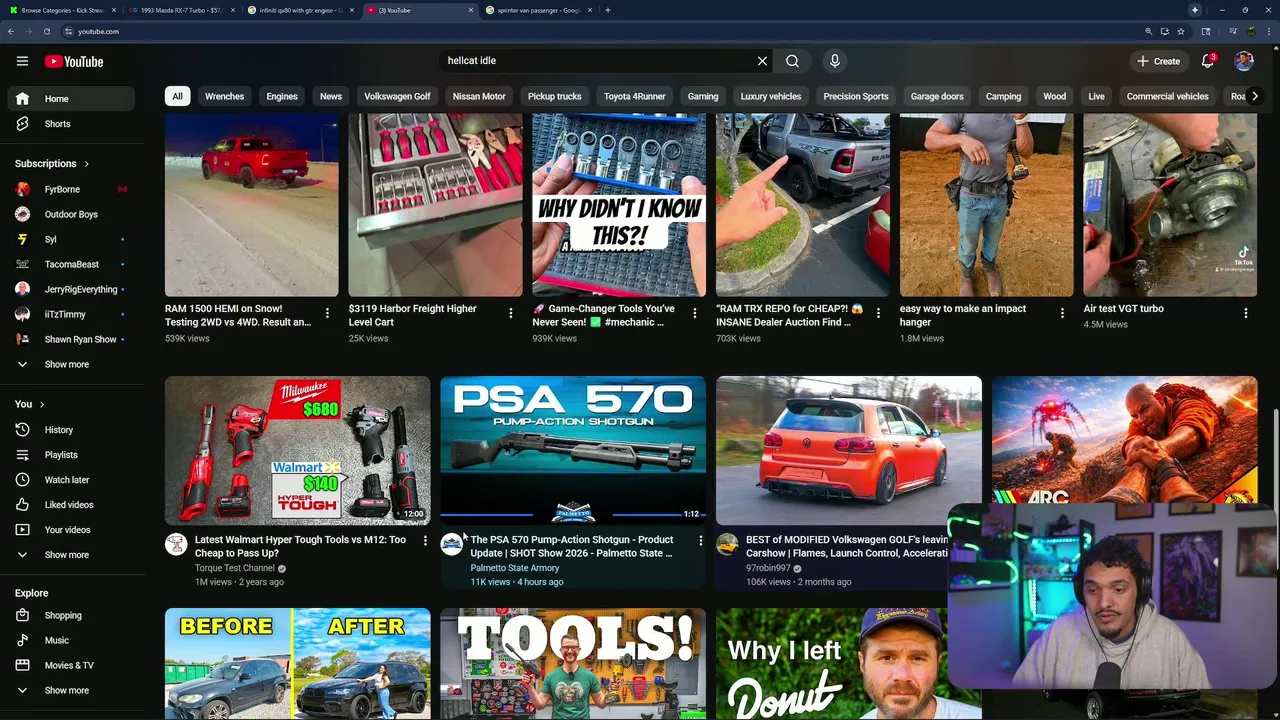Open Shopping under Explore
This screenshot has height=720, width=1280.
tap(71, 615)
